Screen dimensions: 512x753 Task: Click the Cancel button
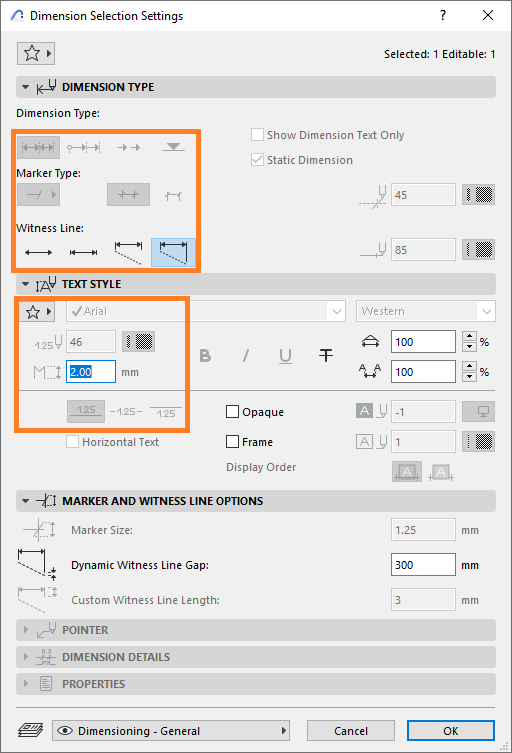[351, 731]
